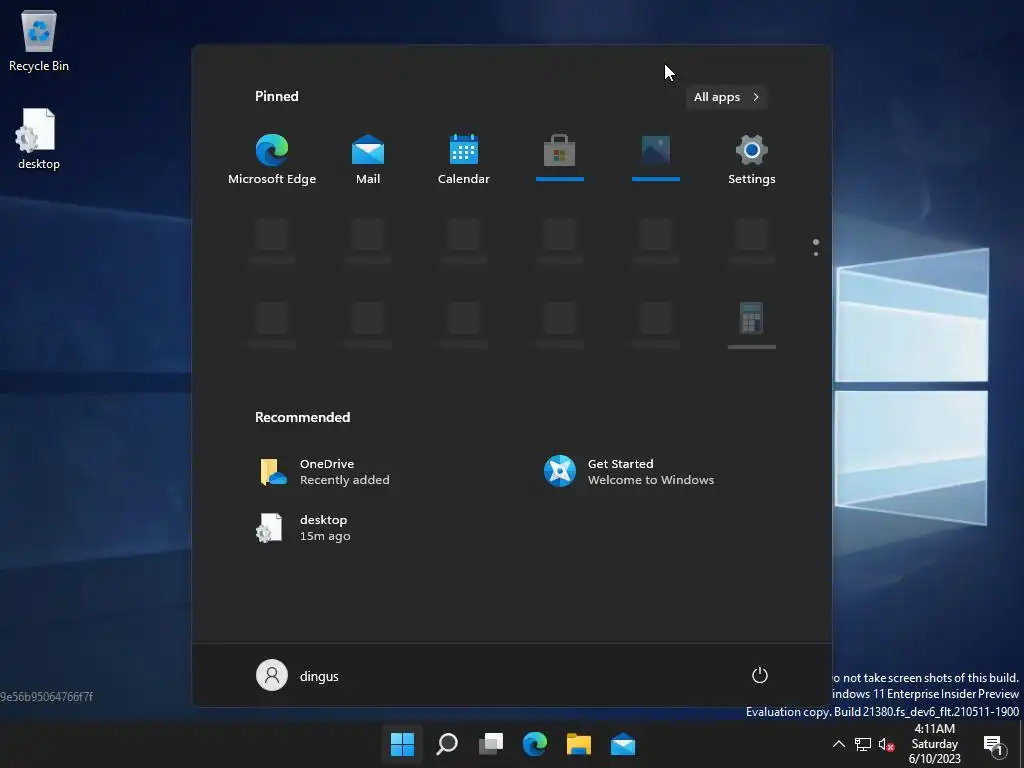Click the Power button in Start
The image size is (1024, 768).
pyautogui.click(x=760, y=675)
